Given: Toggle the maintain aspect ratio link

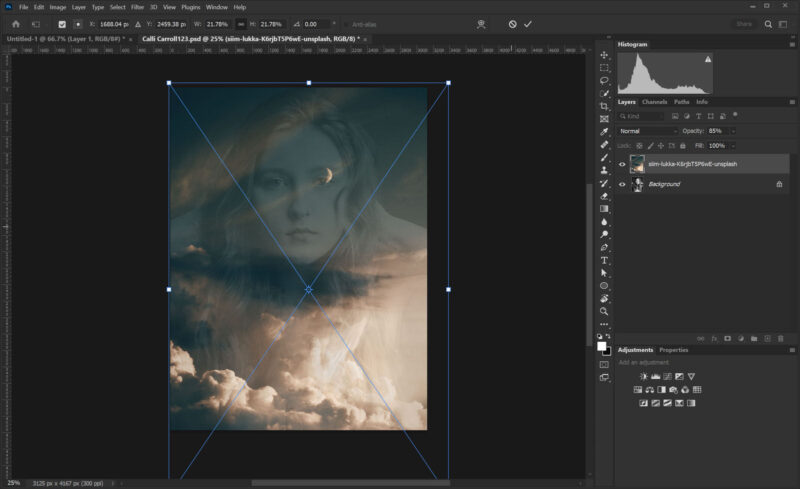Looking at the screenshot, I should coord(240,24).
